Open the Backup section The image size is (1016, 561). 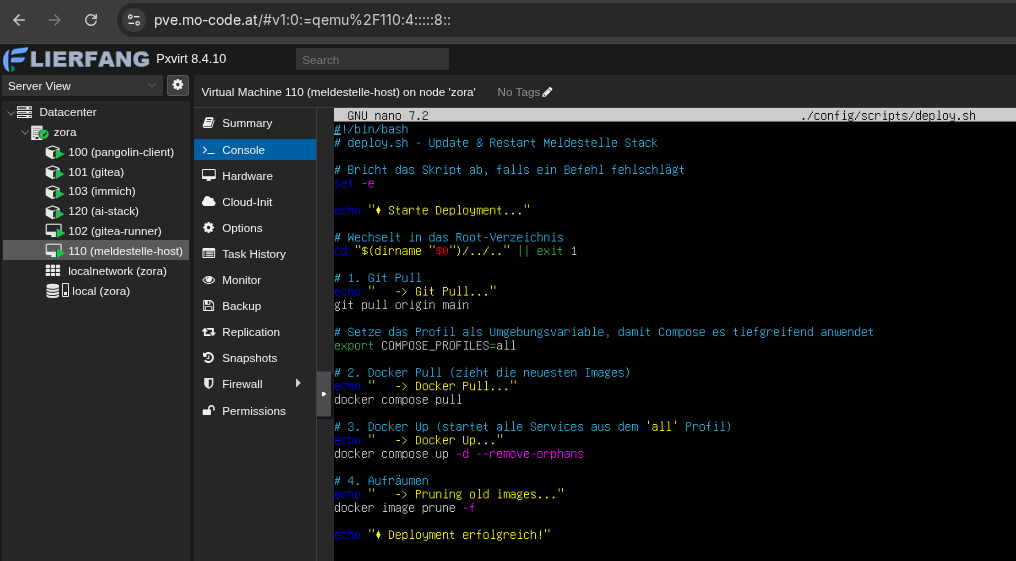[241, 306]
